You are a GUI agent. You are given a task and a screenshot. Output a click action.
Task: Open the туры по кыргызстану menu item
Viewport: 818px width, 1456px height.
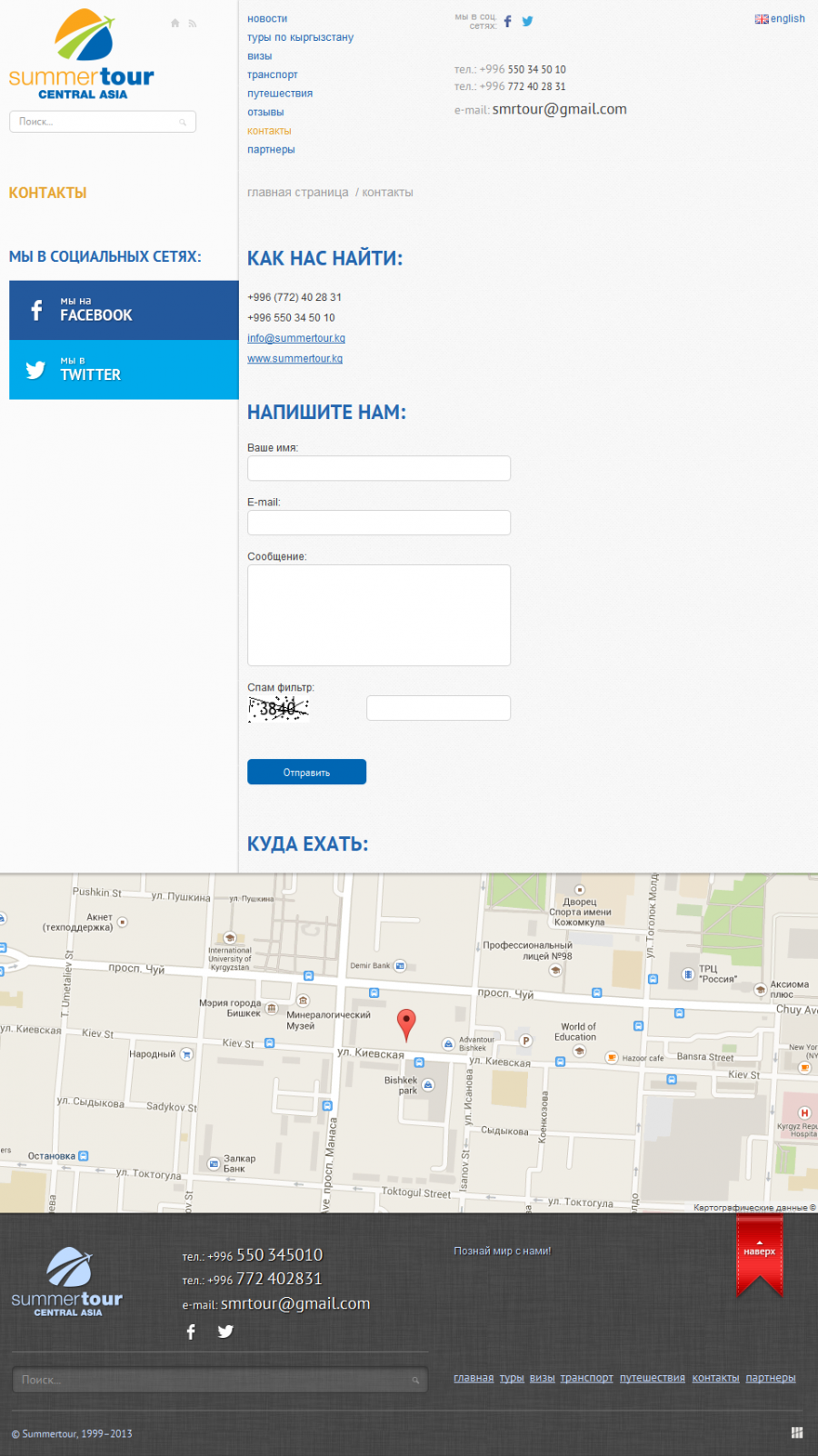coord(300,37)
